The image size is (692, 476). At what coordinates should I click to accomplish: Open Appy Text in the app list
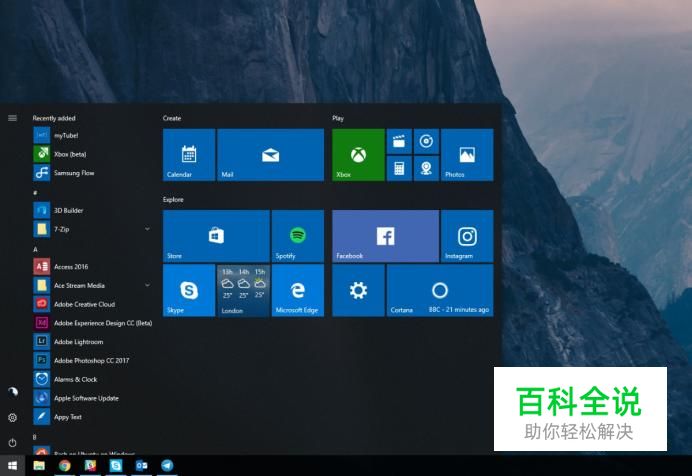click(93, 416)
